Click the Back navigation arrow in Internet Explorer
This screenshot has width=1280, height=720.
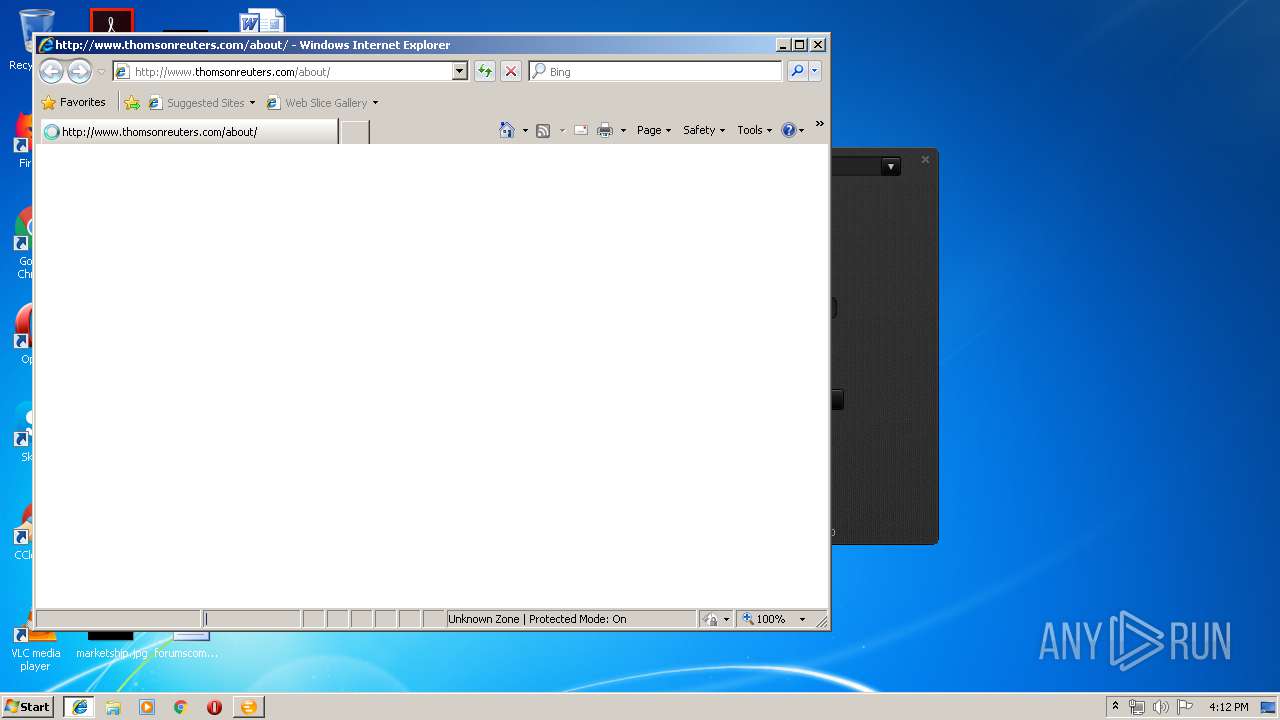(x=51, y=71)
